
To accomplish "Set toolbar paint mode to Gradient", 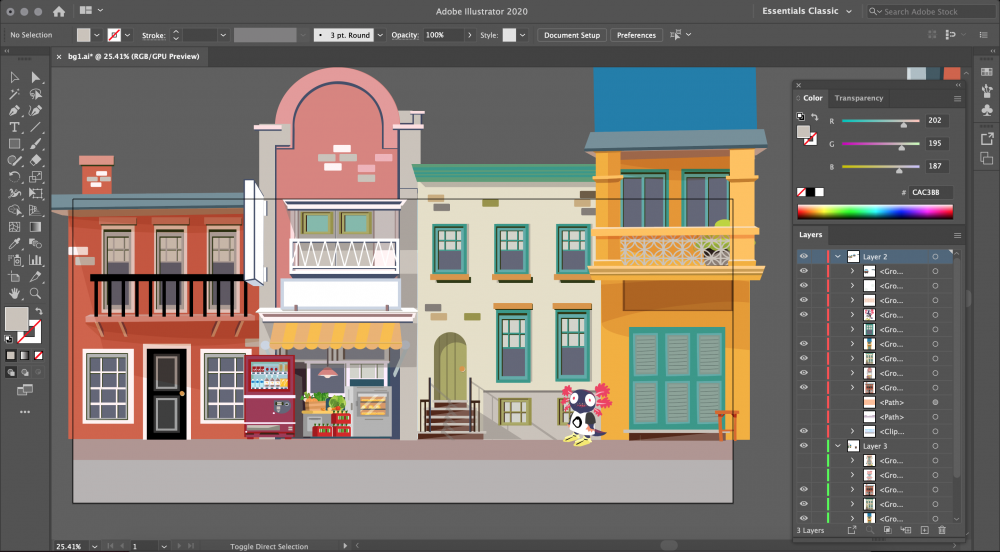I will coord(24,356).
